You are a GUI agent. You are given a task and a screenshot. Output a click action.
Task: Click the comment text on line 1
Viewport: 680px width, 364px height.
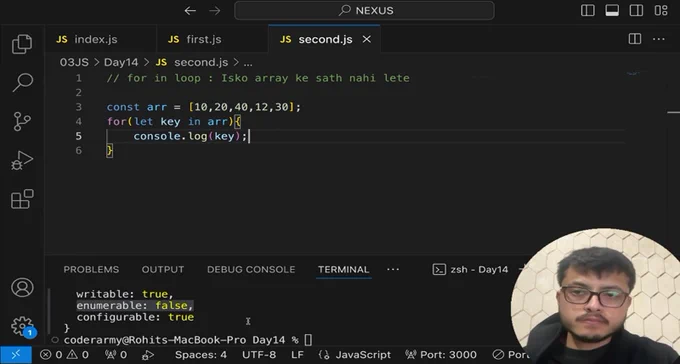[x=258, y=78]
